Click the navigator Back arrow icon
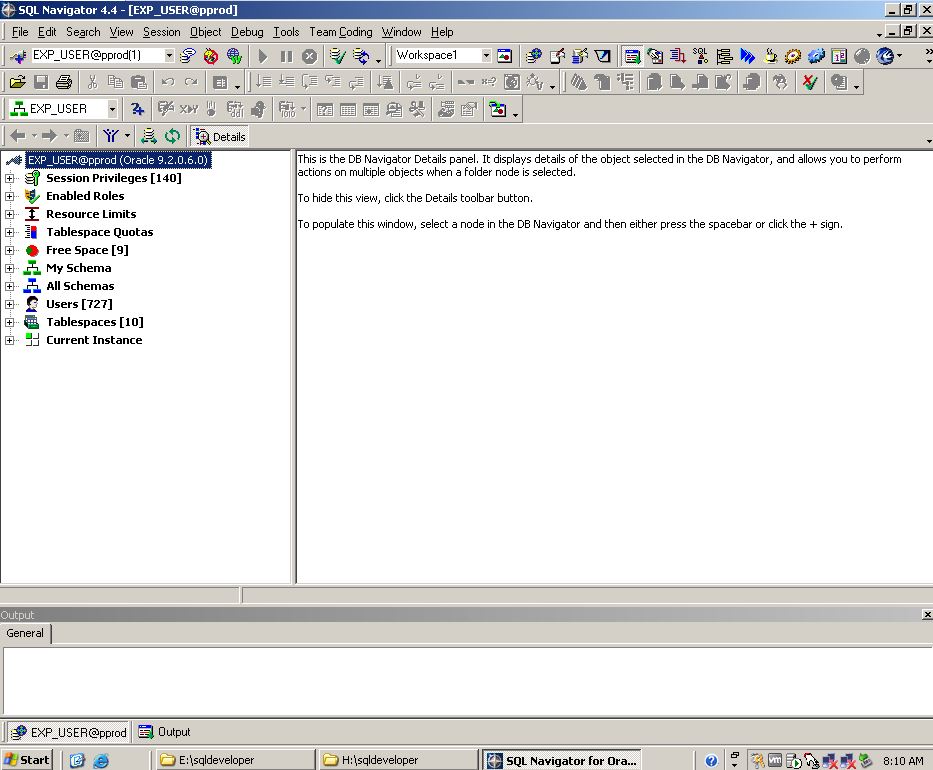This screenshot has height=770, width=933. [18, 136]
